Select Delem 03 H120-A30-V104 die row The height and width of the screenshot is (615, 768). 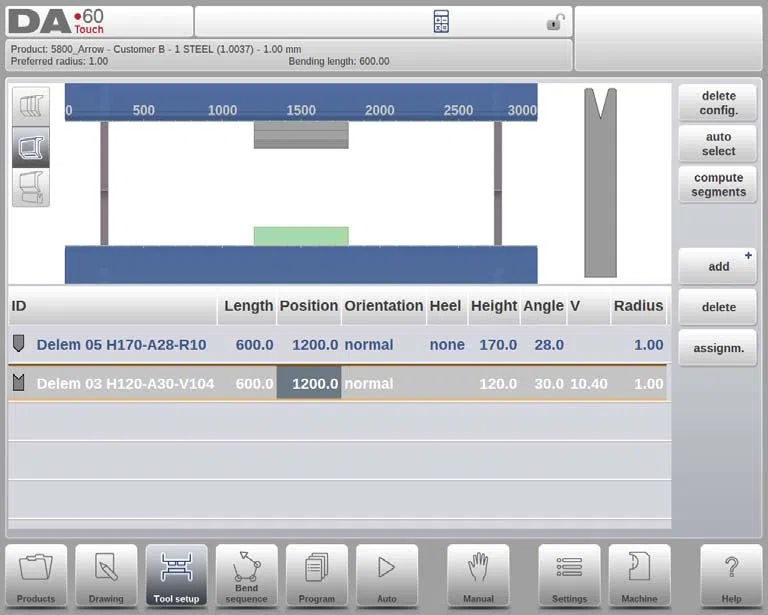(339, 383)
